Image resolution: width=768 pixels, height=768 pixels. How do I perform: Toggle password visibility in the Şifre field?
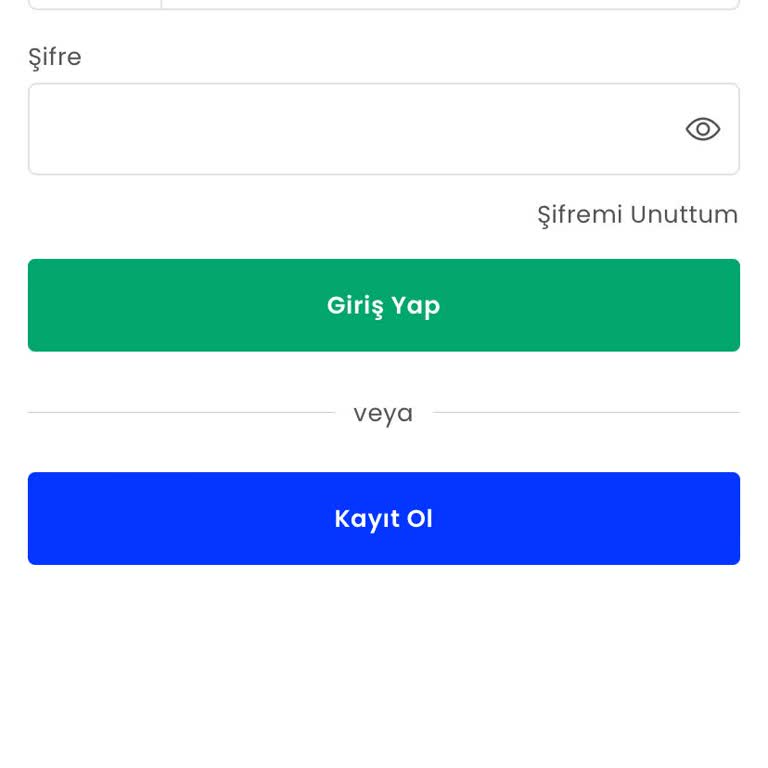tap(702, 129)
